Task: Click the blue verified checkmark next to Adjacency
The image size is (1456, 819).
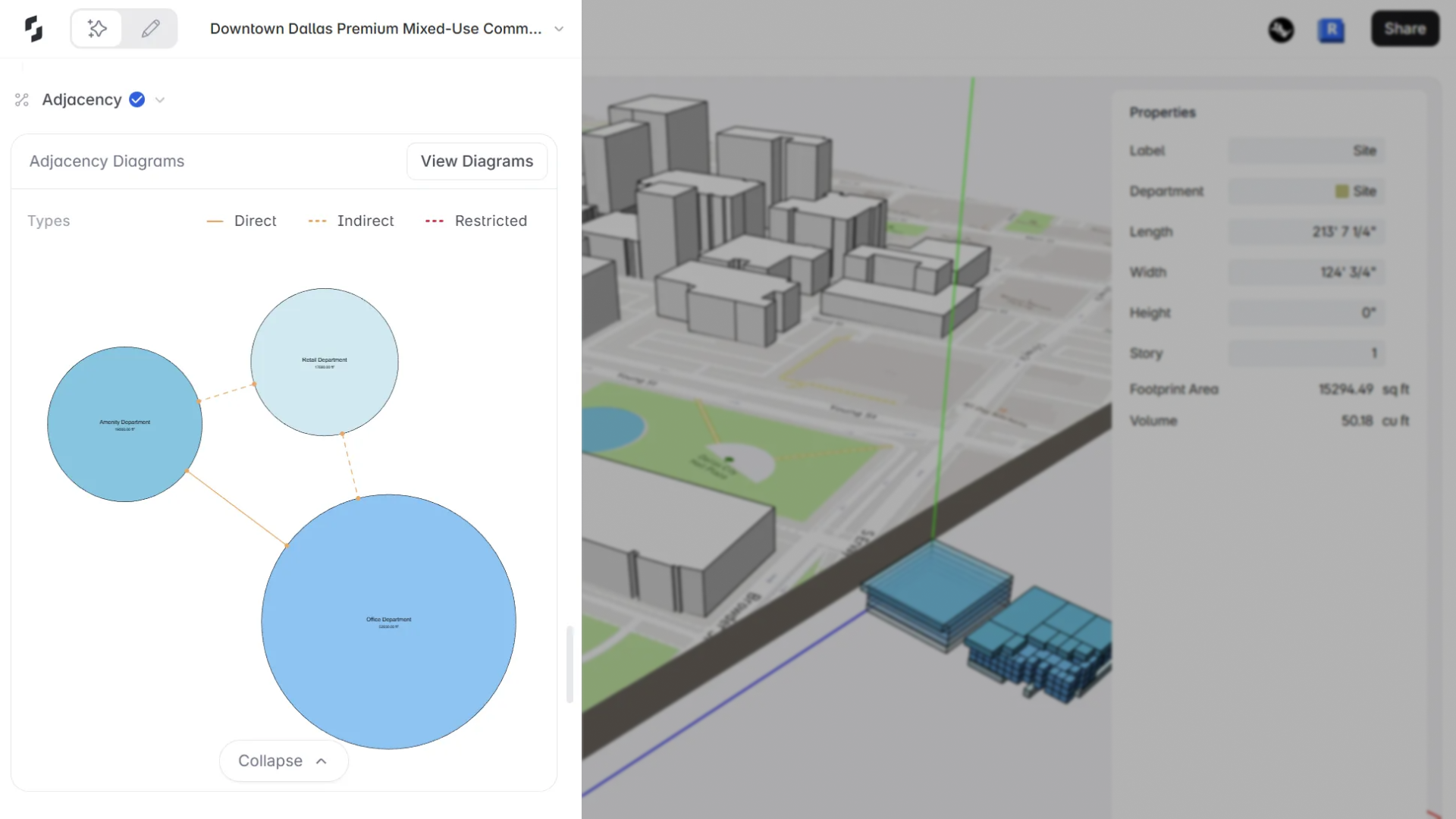Action: pyautogui.click(x=136, y=100)
